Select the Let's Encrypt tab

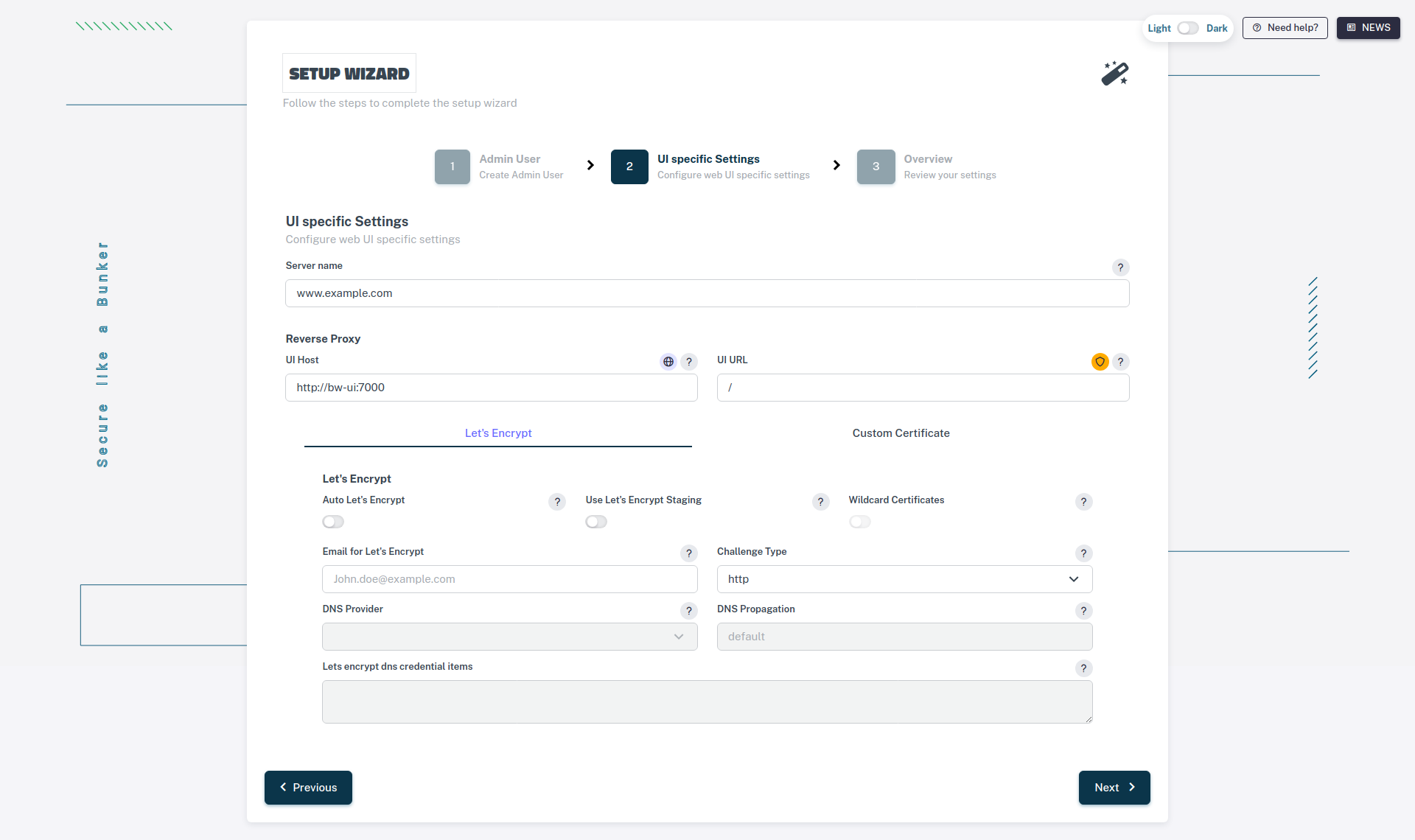pyautogui.click(x=498, y=433)
